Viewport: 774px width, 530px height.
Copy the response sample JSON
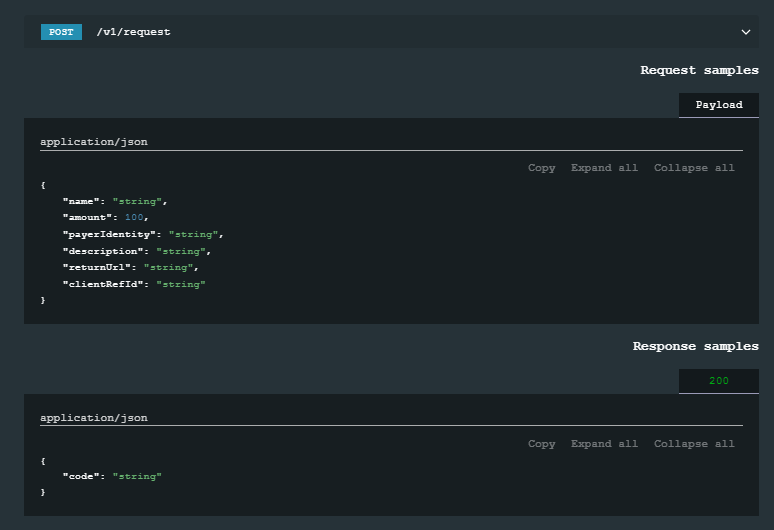(542, 444)
